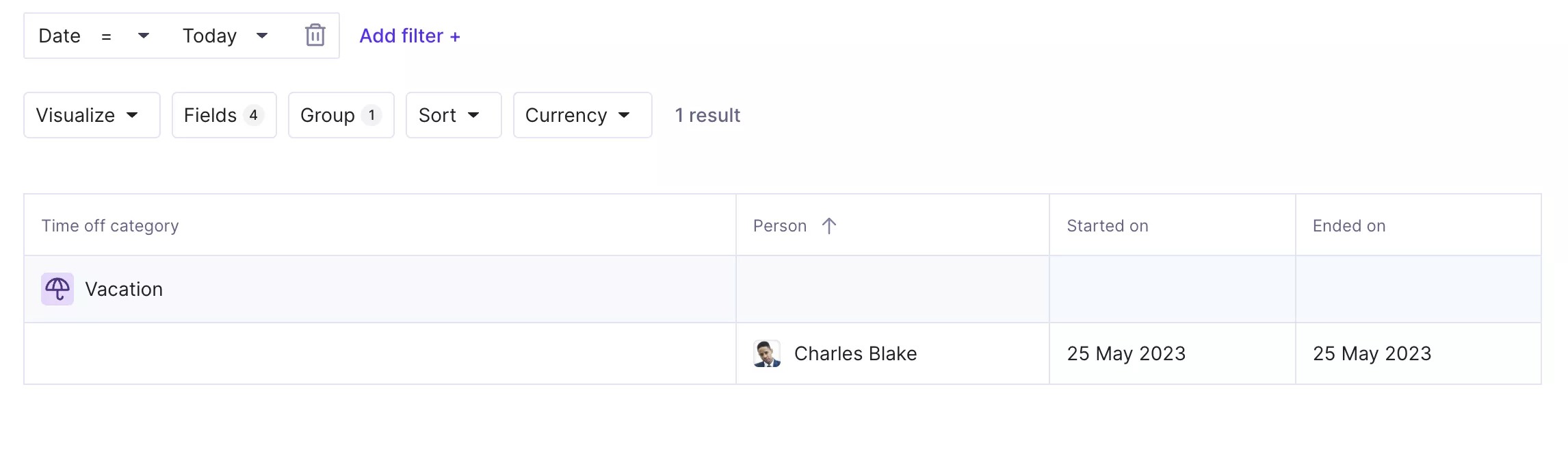Screen dimensions: 1568x452
Task: Open the Sort dropdown
Action: [454, 115]
